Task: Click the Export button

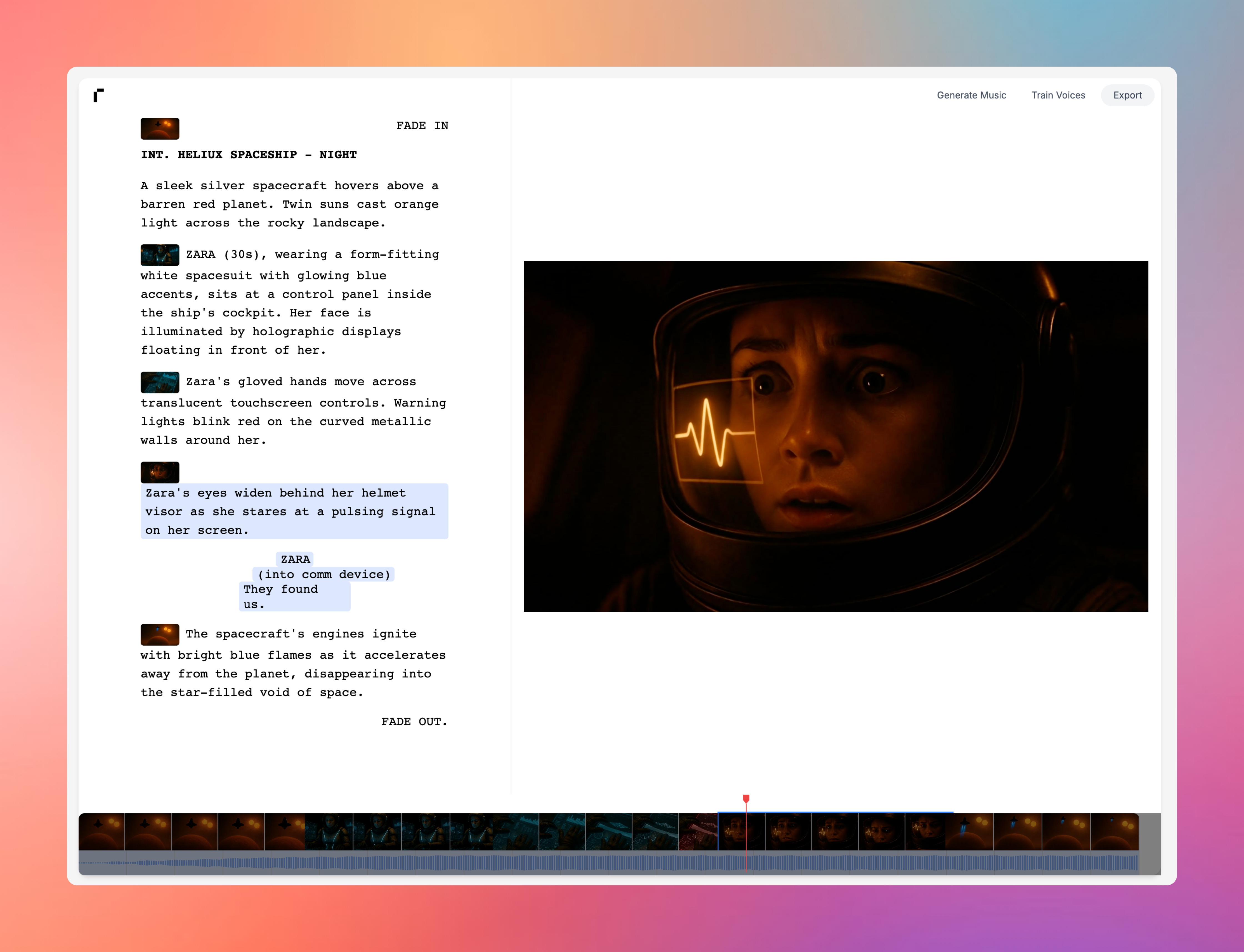Action: click(x=1127, y=95)
